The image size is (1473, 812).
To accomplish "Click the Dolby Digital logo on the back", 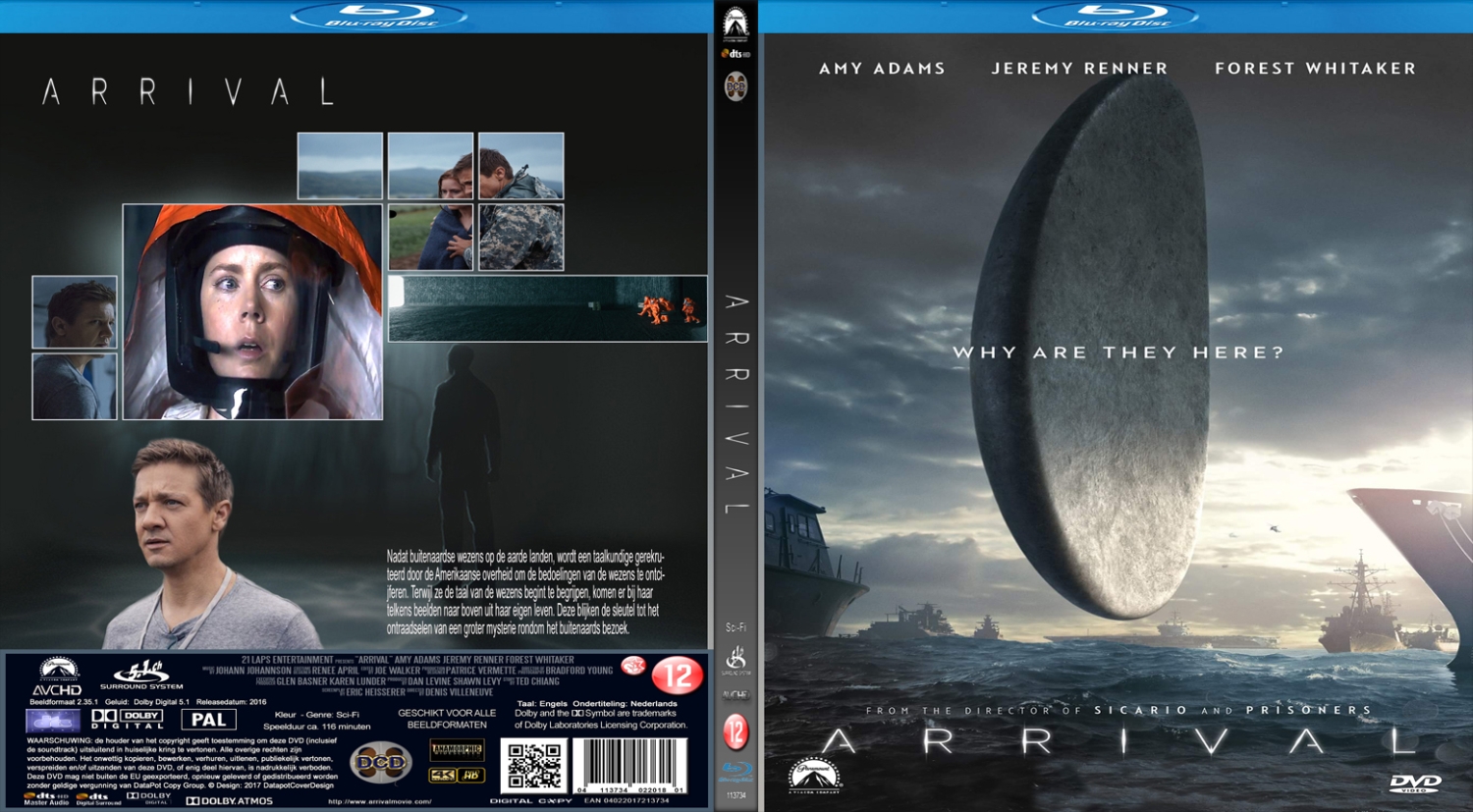I will [125, 718].
